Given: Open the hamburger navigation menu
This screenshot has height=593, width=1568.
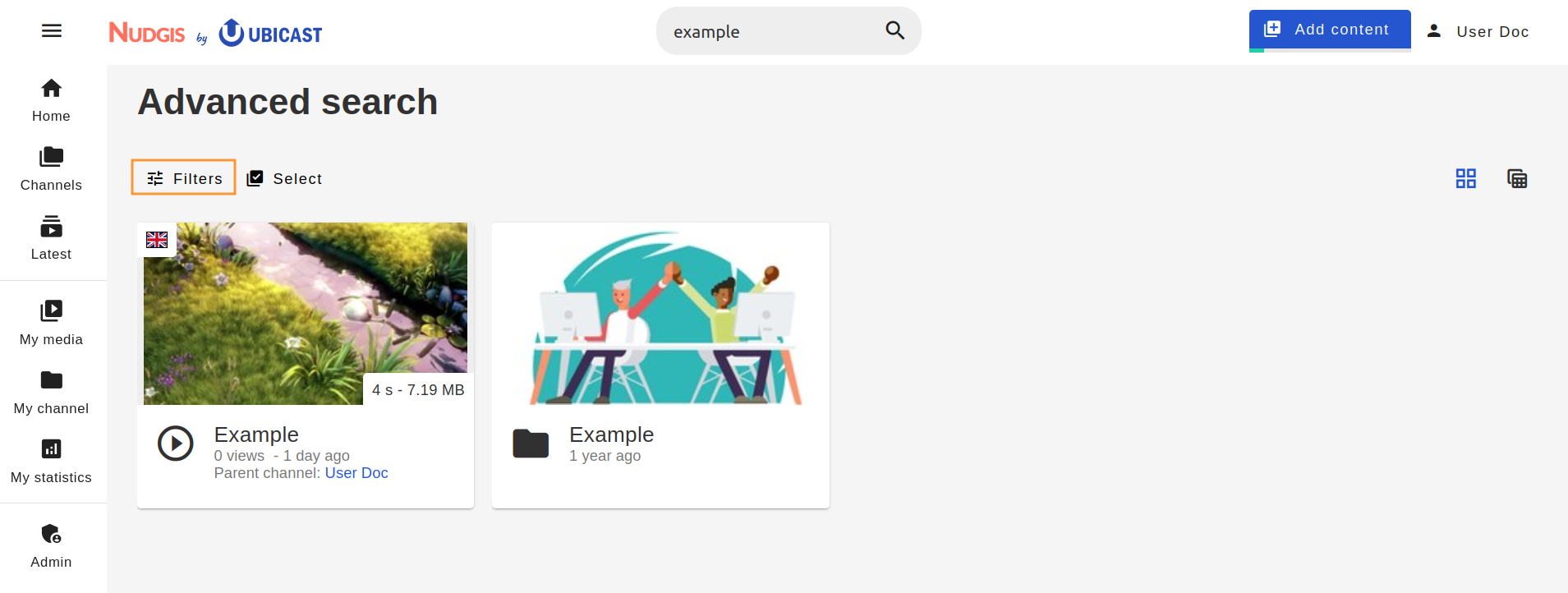Looking at the screenshot, I should [52, 31].
